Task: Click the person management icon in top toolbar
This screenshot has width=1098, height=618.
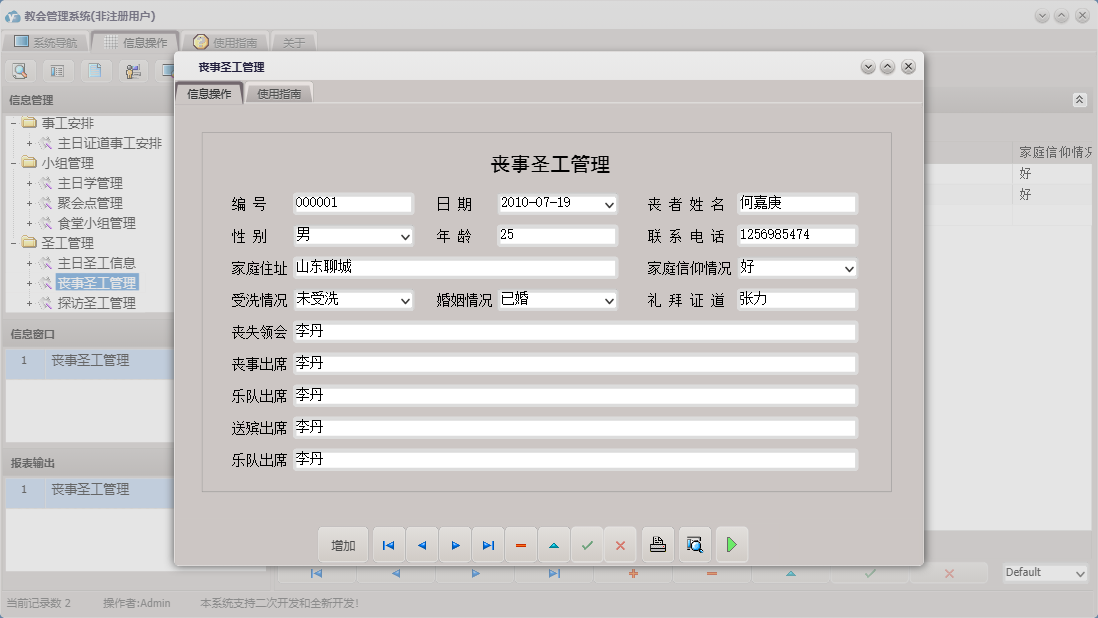Action: 132,71
